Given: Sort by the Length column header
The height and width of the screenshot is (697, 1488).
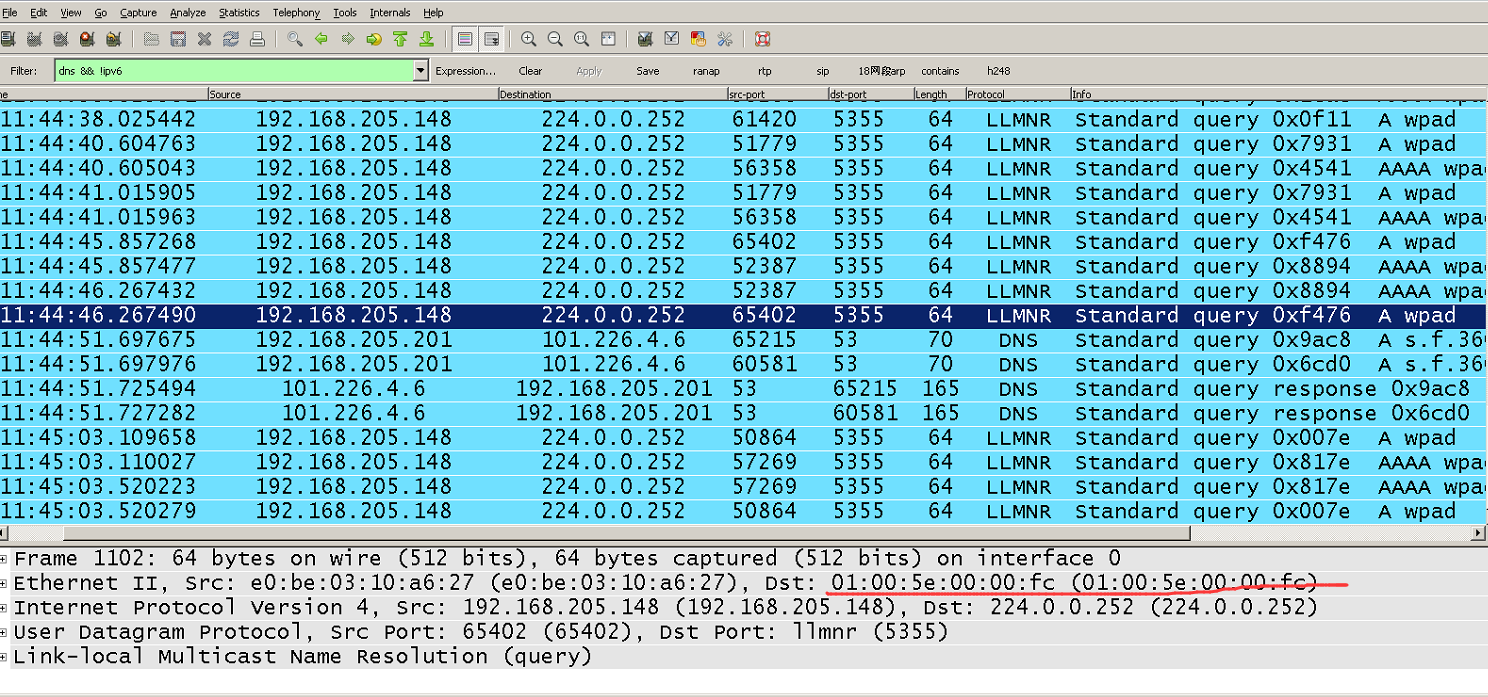Looking at the screenshot, I should point(938,94).
